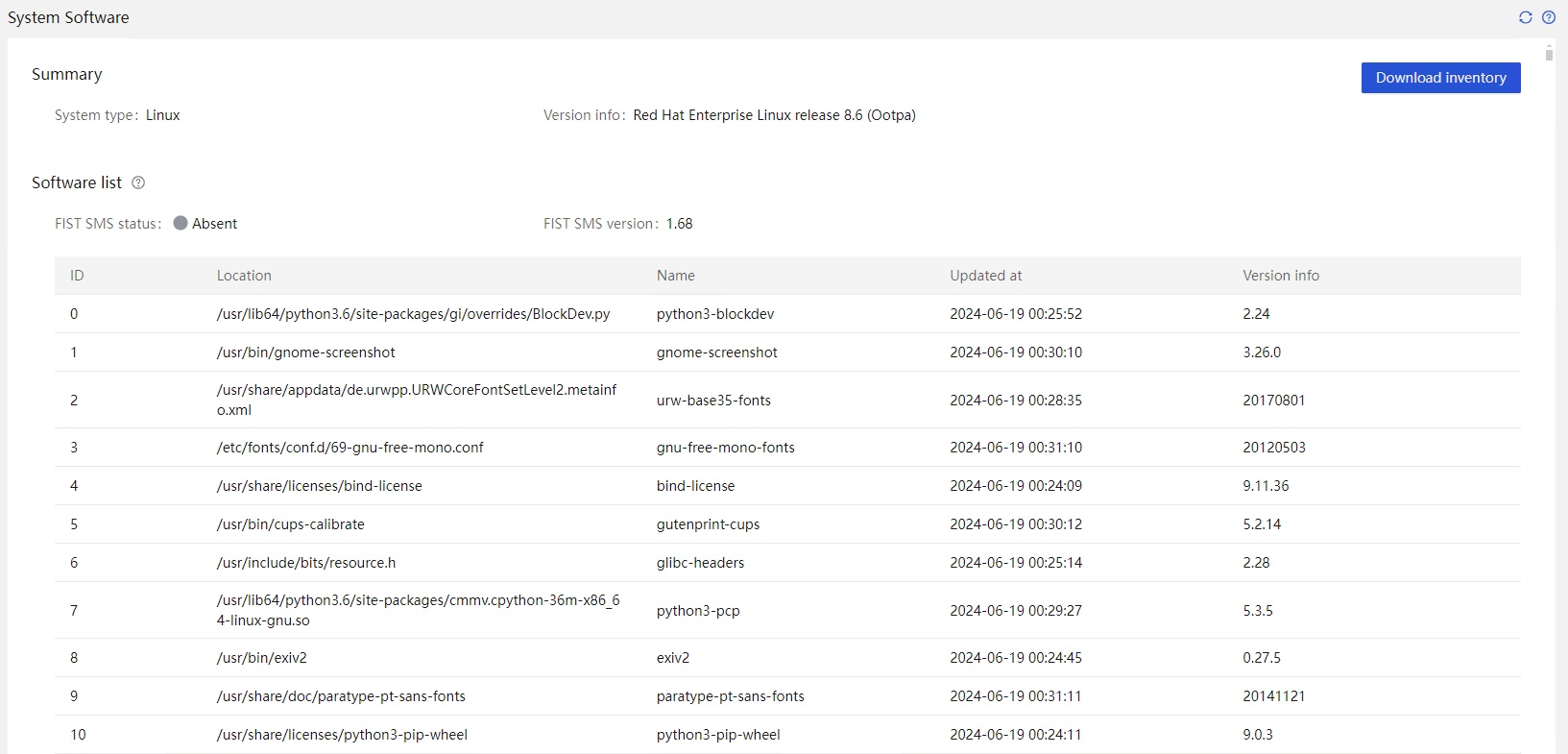Click timestamp 2024-06-19 00:31:10
The image size is (1568, 754).
[1016, 448]
